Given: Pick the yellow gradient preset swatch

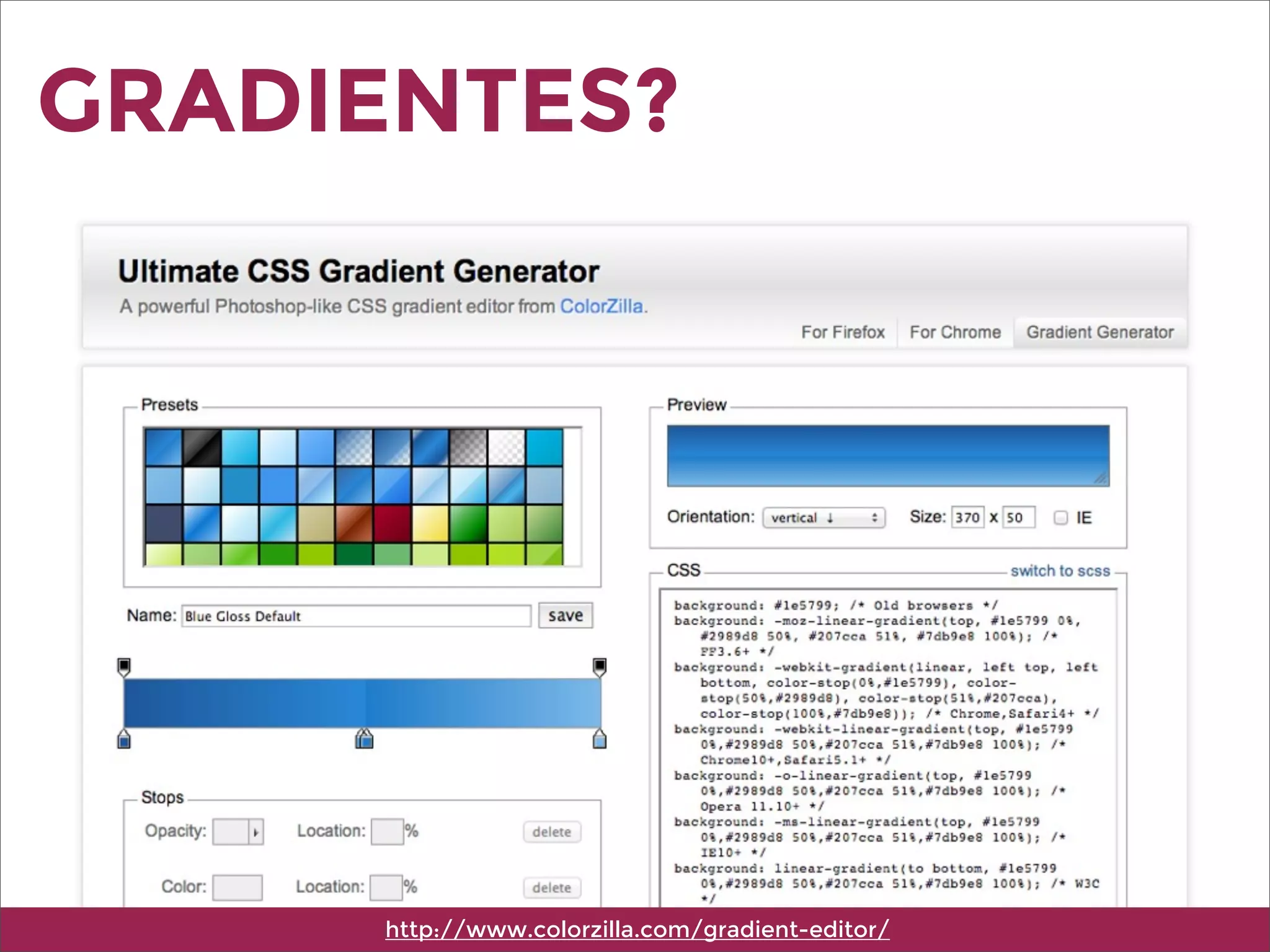Looking at the screenshot, I should click(x=430, y=523).
